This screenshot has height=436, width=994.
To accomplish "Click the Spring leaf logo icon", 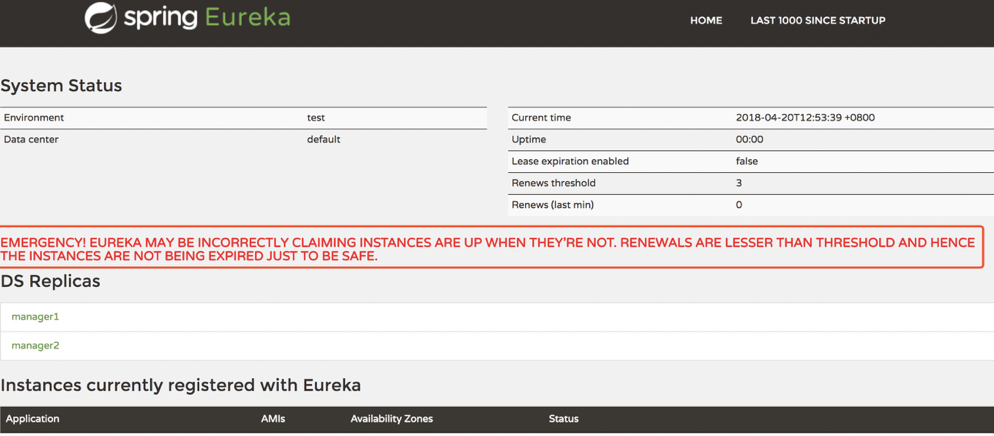I will 101,18.
